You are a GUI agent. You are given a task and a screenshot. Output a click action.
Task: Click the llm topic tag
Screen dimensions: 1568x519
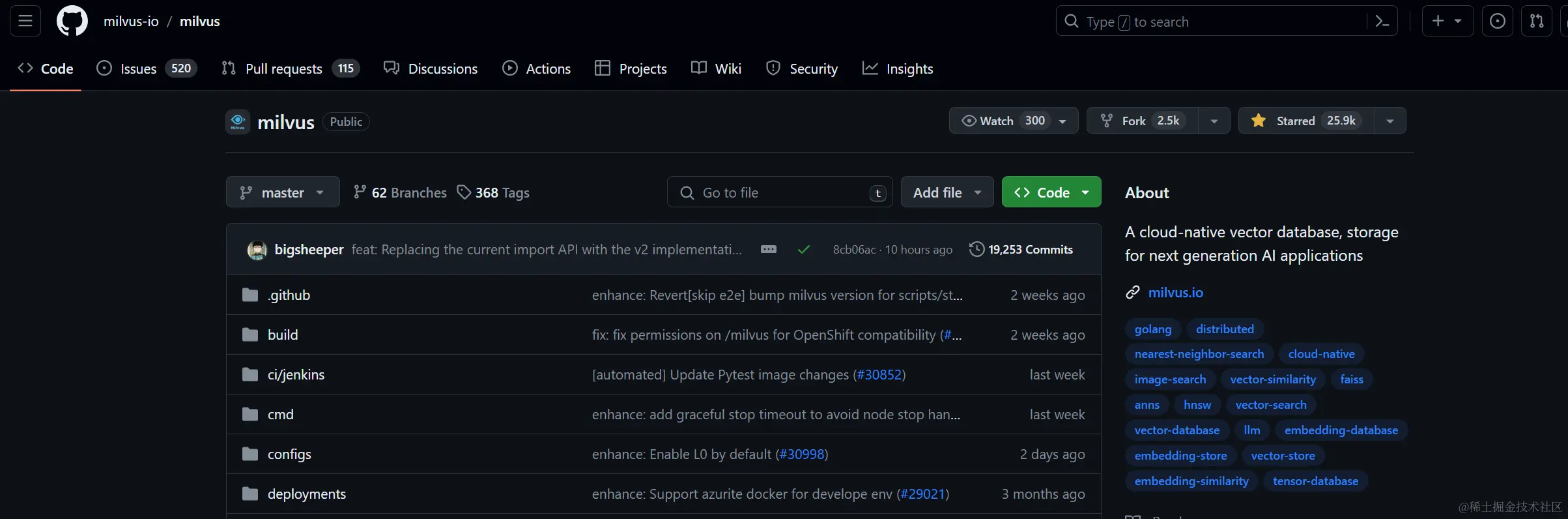[x=1252, y=430]
